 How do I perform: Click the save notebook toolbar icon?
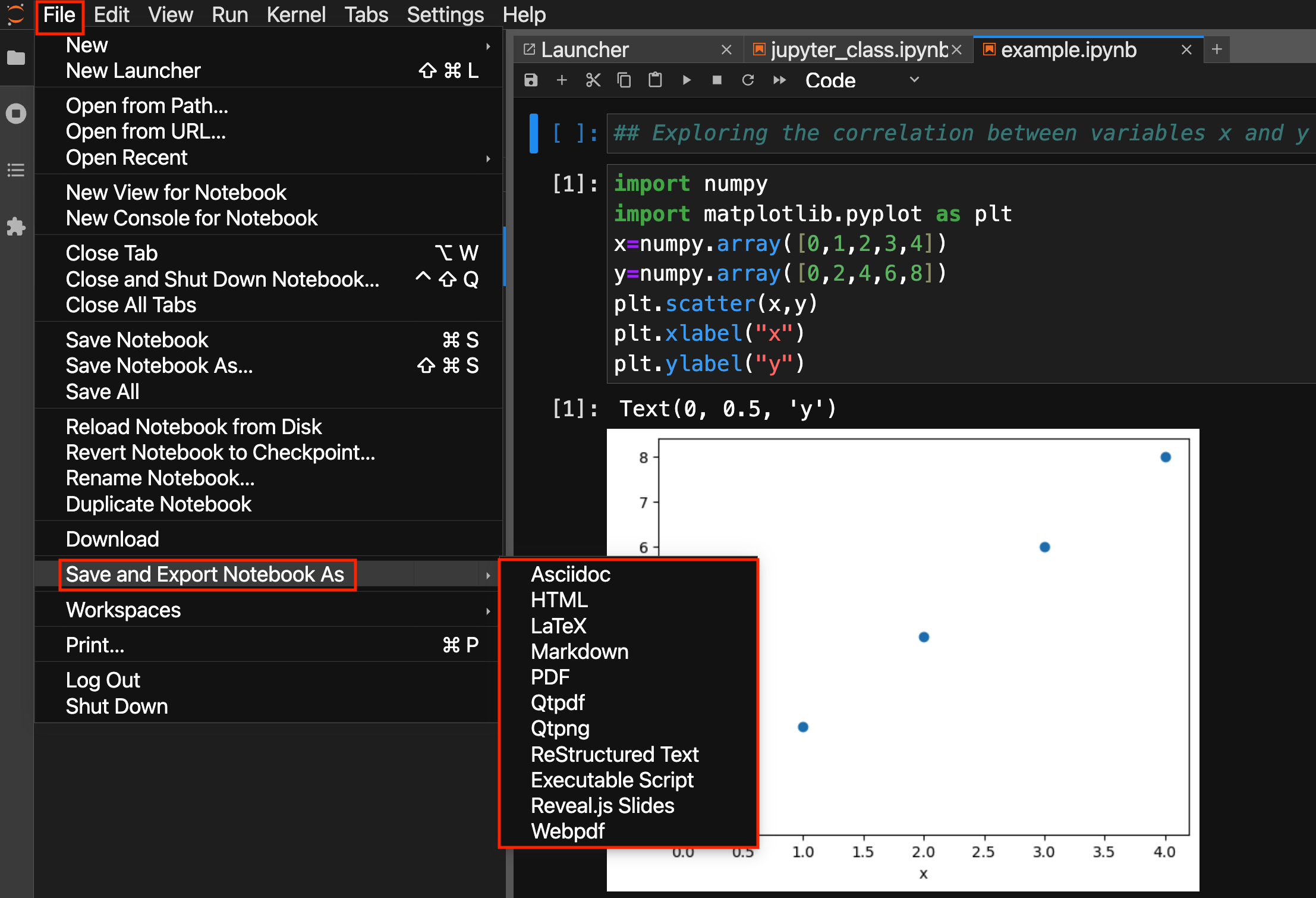click(531, 80)
